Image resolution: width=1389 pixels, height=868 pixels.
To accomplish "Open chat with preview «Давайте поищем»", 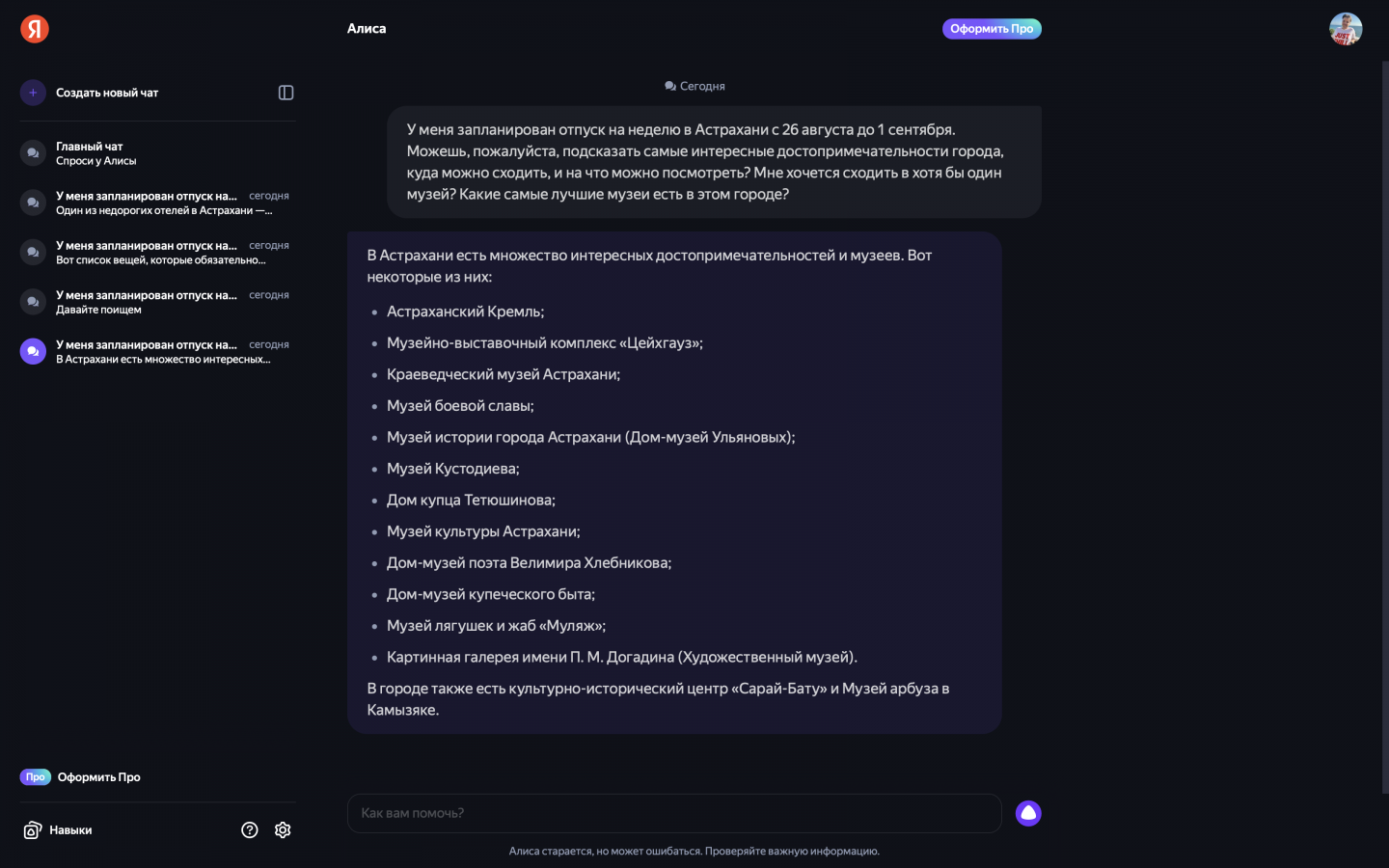I will (x=164, y=302).
